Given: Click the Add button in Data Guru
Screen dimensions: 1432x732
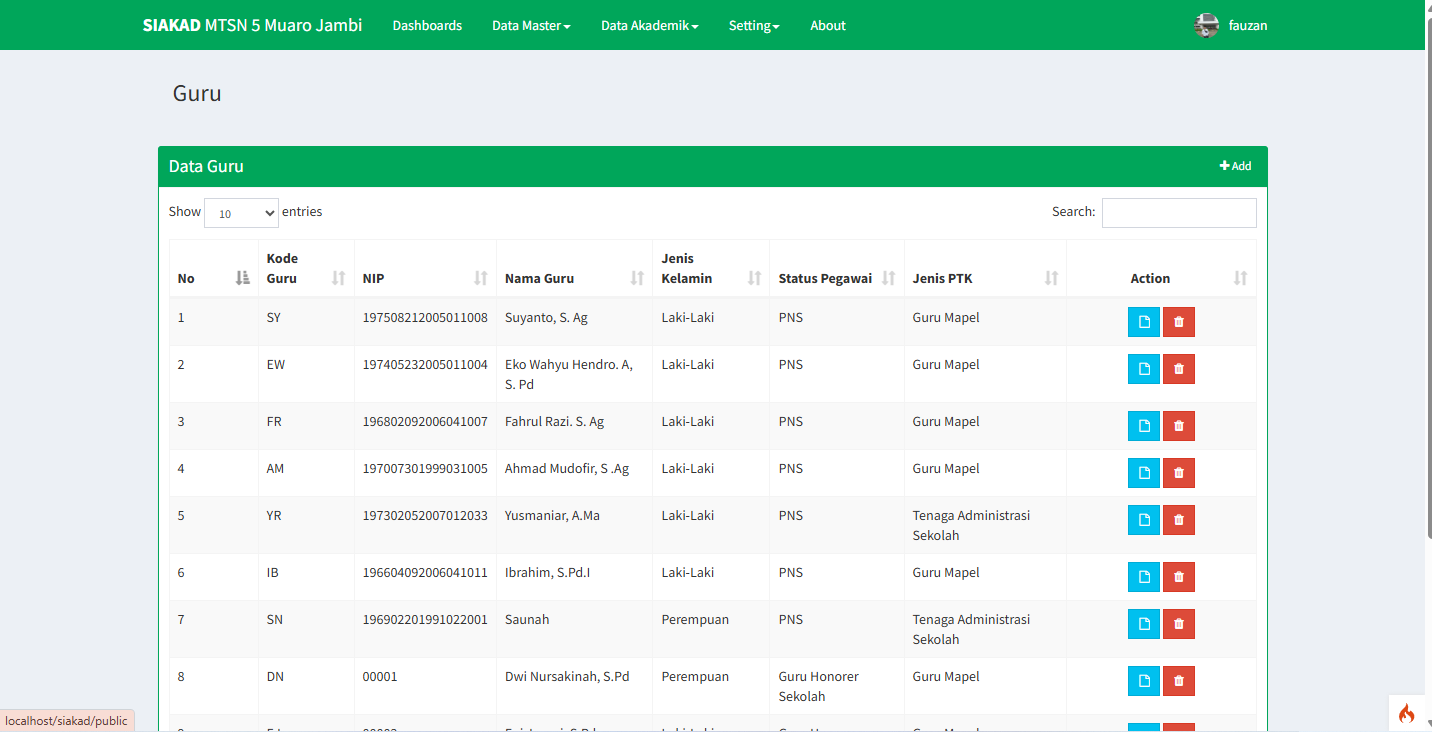Looking at the screenshot, I should click(1235, 166).
